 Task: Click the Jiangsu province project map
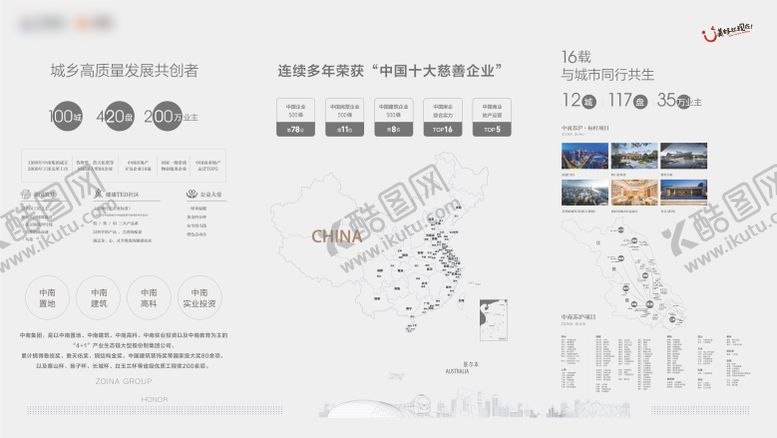click(x=624, y=274)
